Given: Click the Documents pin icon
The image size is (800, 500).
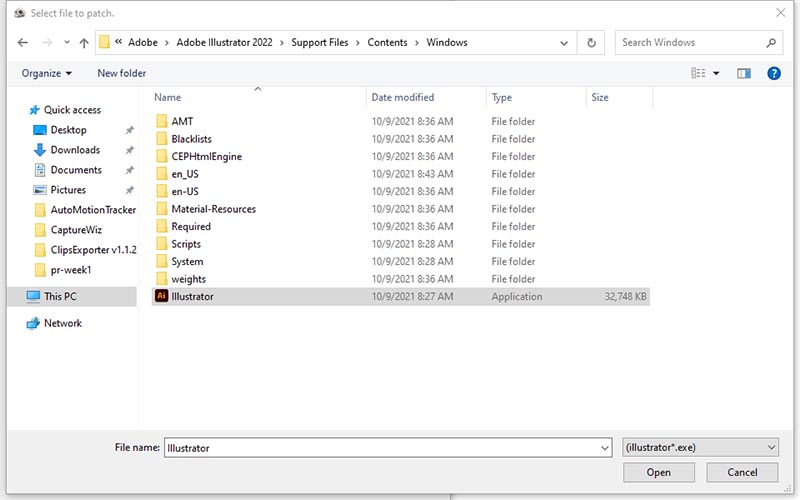Looking at the screenshot, I should (x=130, y=170).
